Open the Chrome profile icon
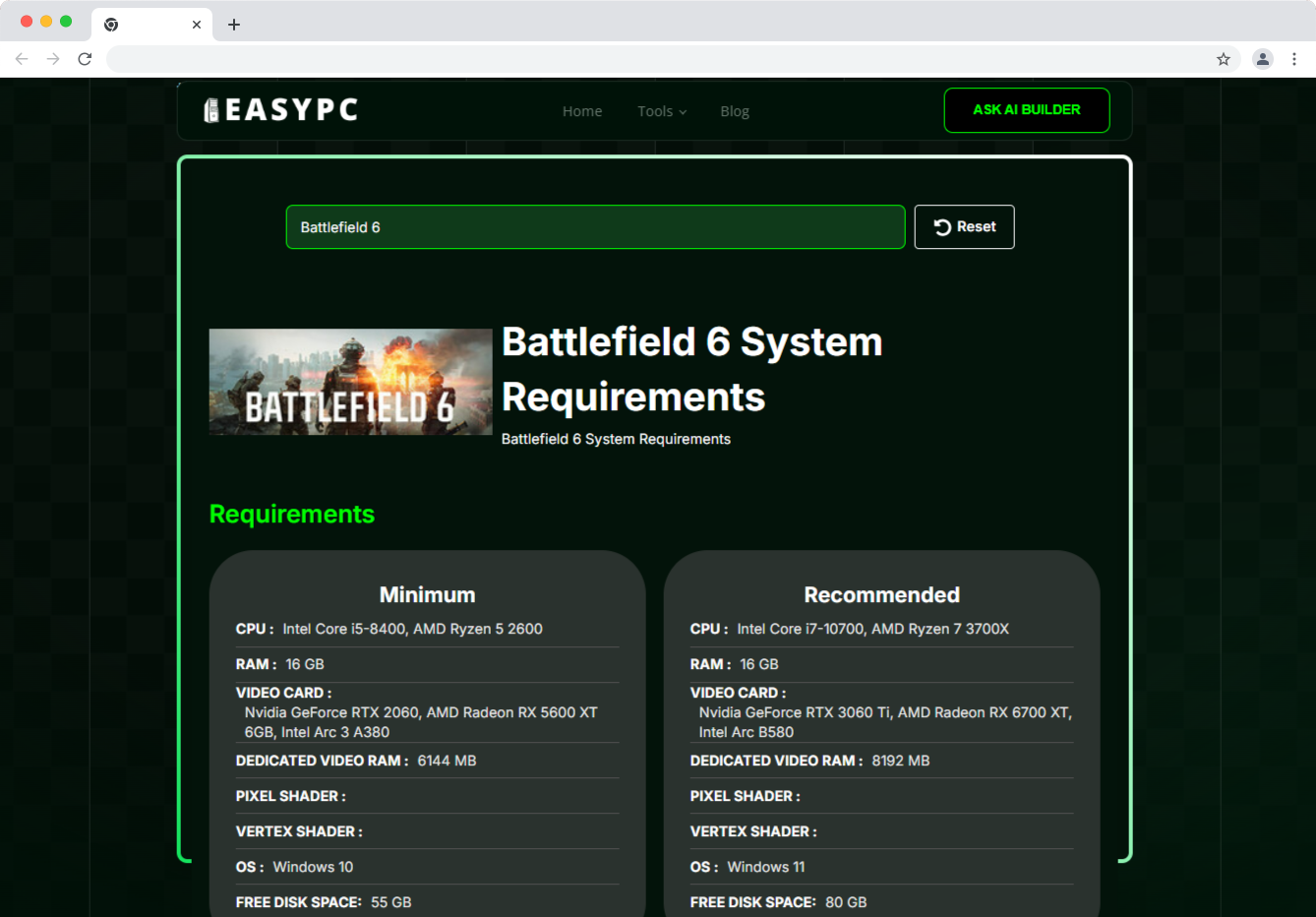Viewport: 1316px width, 917px height. pyautogui.click(x=1262, y=59)
